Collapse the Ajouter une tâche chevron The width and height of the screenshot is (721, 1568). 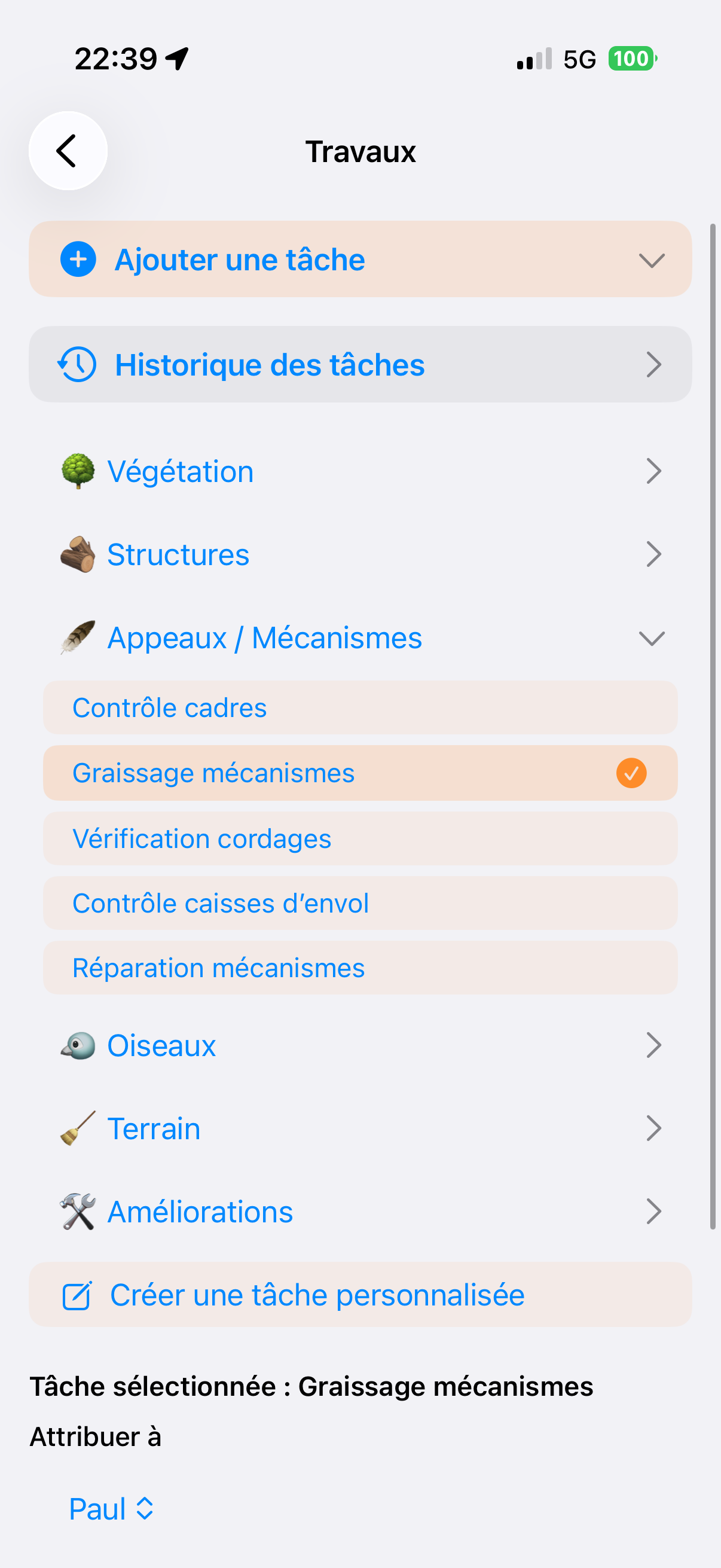coord(652,261)
